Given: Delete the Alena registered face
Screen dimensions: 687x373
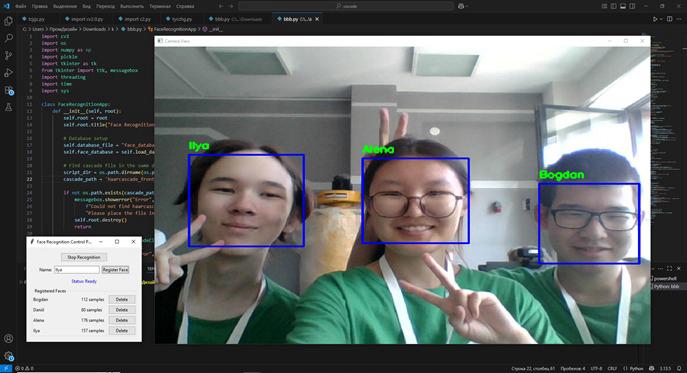Looking at the screenshot, I should pyautogui.click(x=122, y=320).
